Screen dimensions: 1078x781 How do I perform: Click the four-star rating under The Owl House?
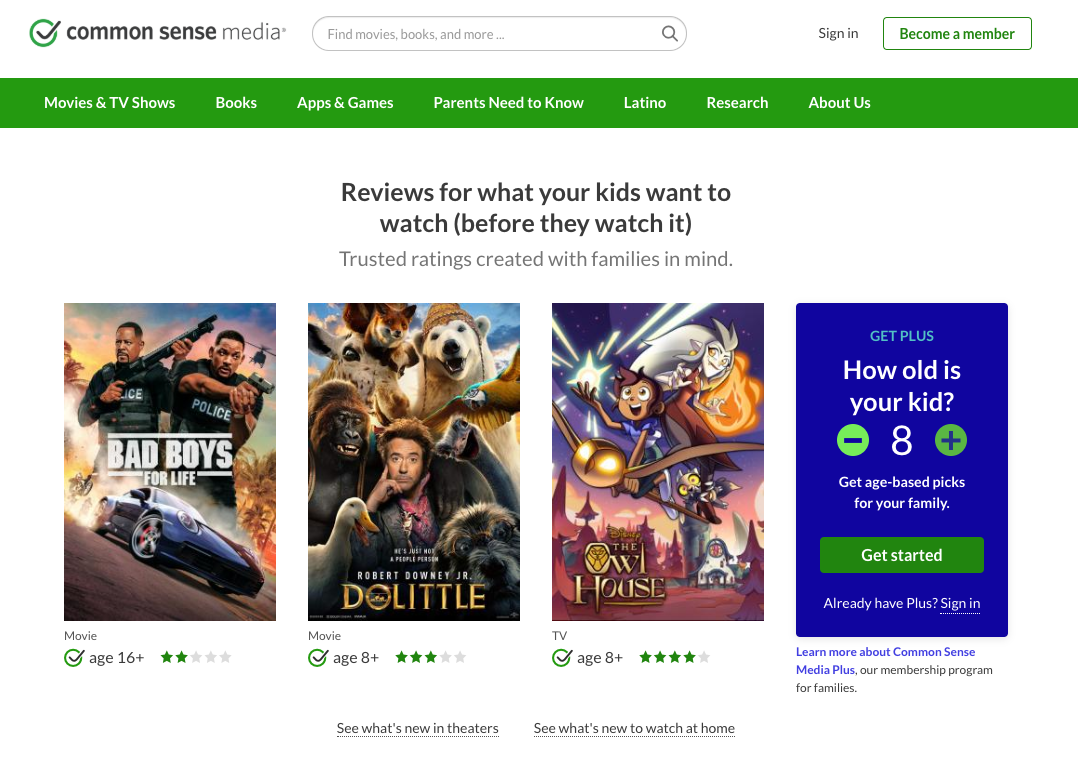click(674, 657)
